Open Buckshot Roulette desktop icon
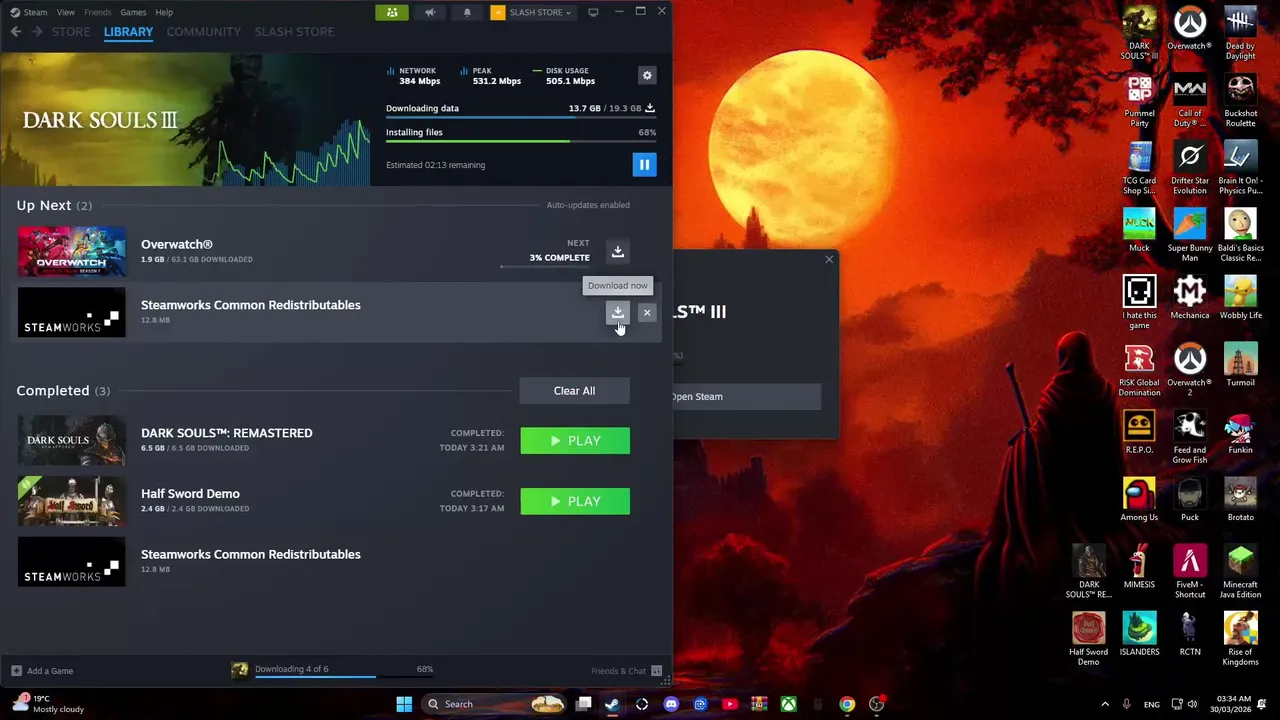The image size is (1280, 720). [1240, 100]
